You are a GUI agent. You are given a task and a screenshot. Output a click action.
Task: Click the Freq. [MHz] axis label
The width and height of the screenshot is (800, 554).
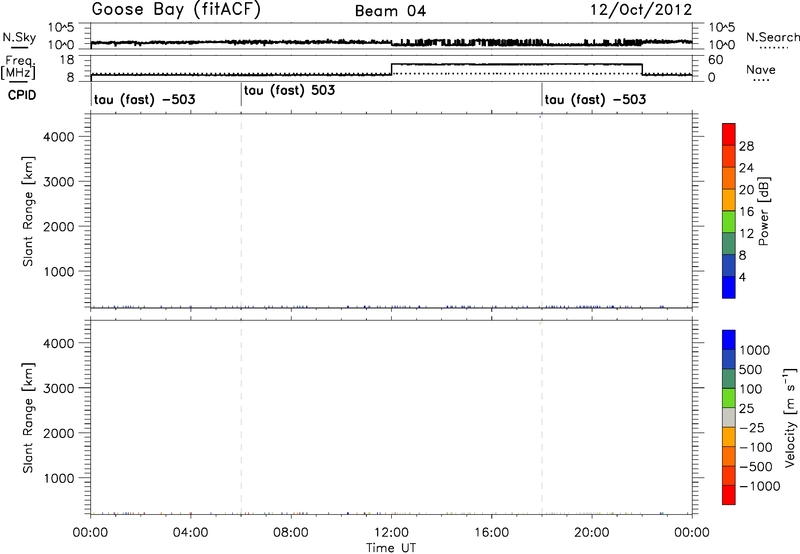(x=20, y=67)
